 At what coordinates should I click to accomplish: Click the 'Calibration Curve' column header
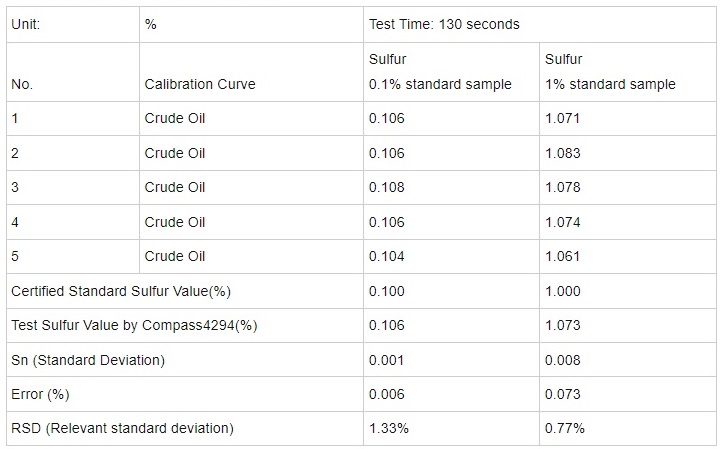click(200, 85)
